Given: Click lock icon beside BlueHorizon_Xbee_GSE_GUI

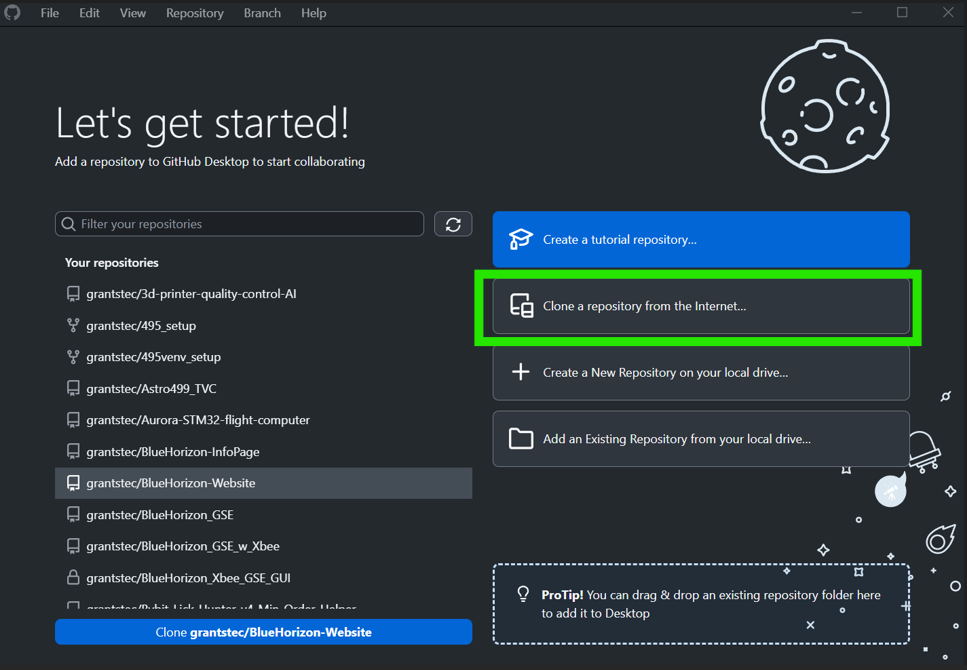Looking at the screenshot, I should tap(73, 577).
